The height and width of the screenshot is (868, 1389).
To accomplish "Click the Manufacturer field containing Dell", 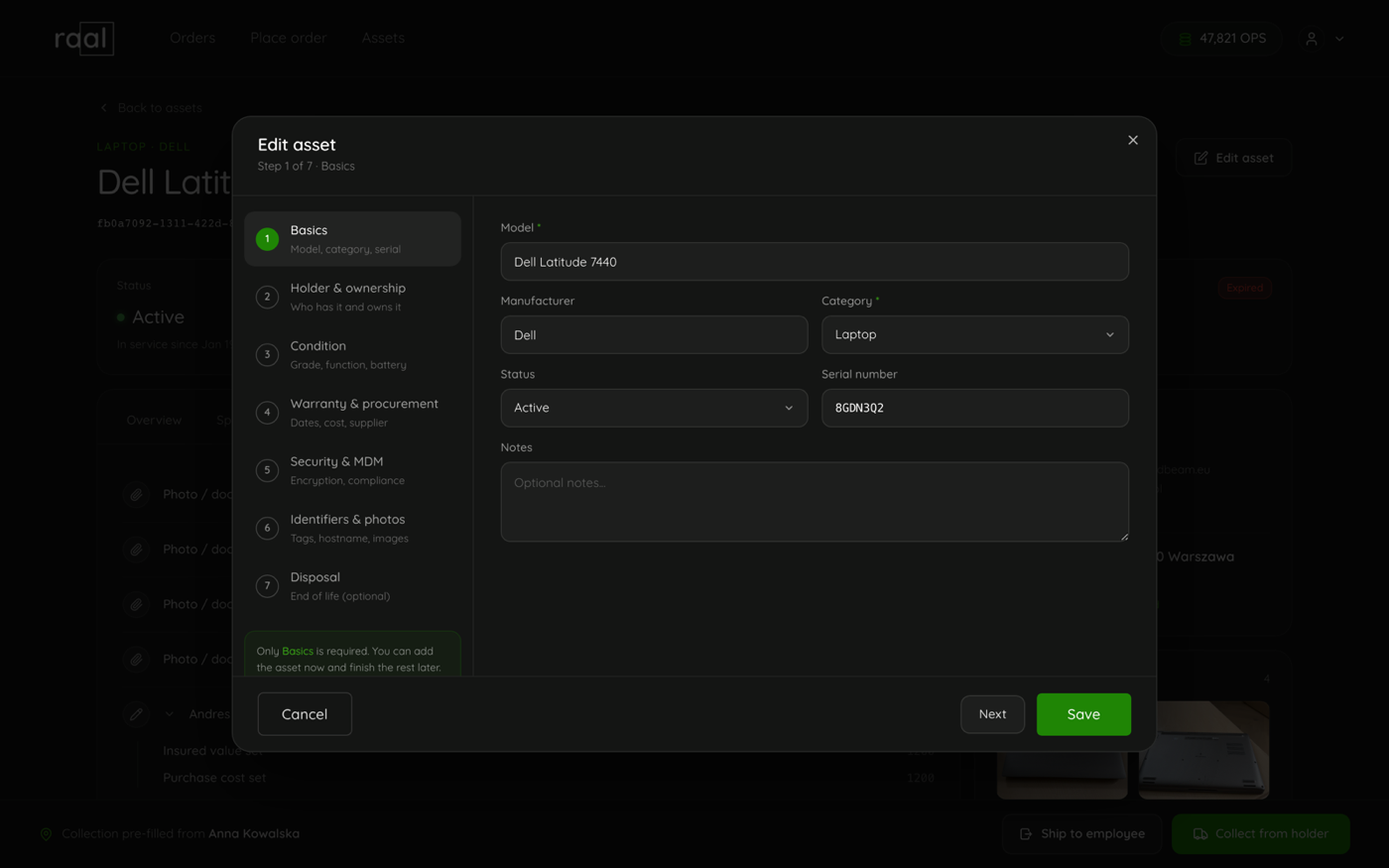I will click(x=654, y=334).
